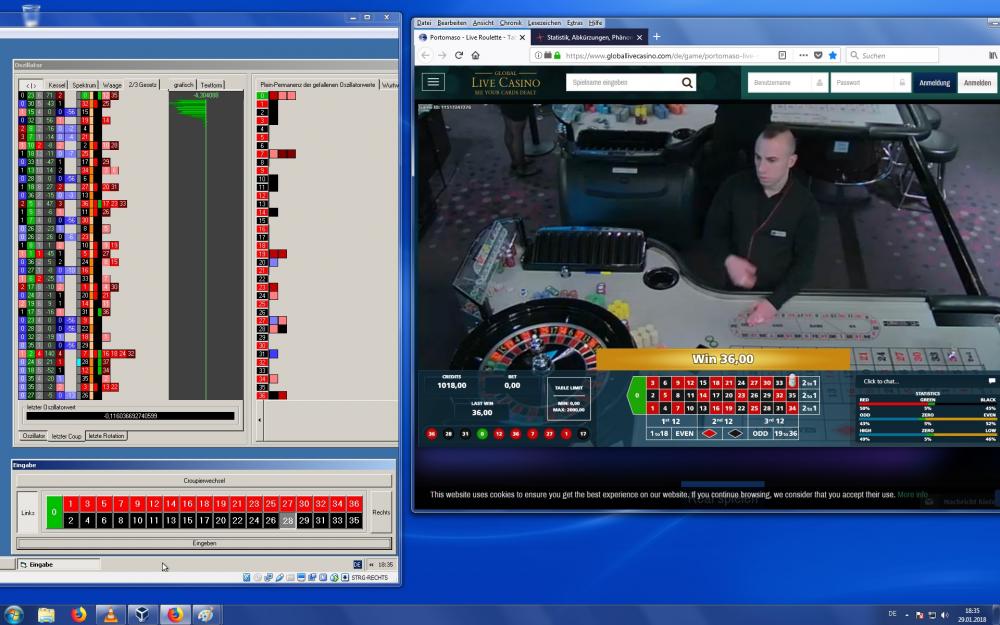
Task: Open the Firefox library icon
Action: point(992,55)
